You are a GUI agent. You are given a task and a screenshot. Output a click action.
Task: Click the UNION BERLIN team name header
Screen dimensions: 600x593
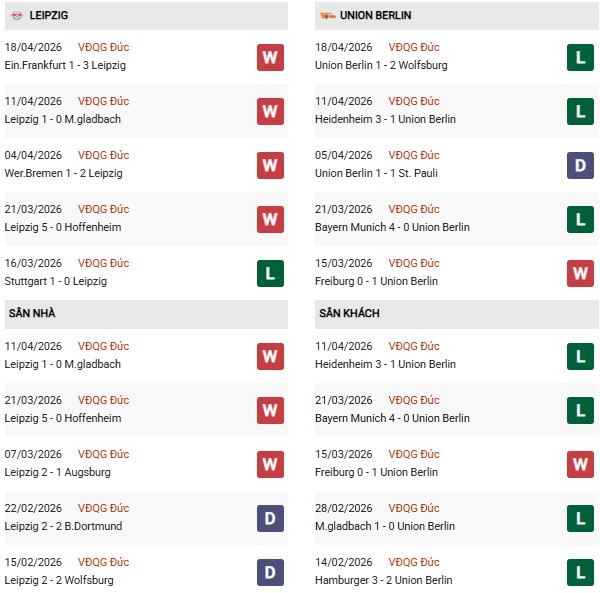coord(375,16)
